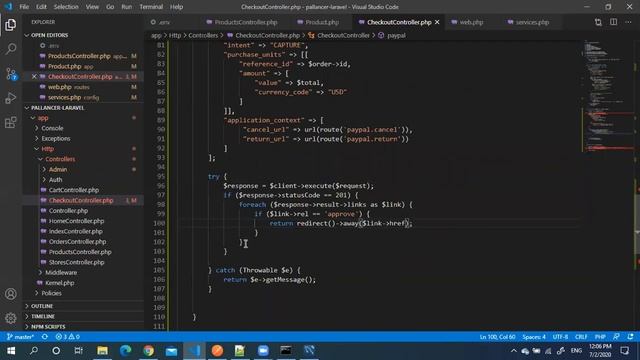Open HomeController.php in the file tree

point(76,221)
